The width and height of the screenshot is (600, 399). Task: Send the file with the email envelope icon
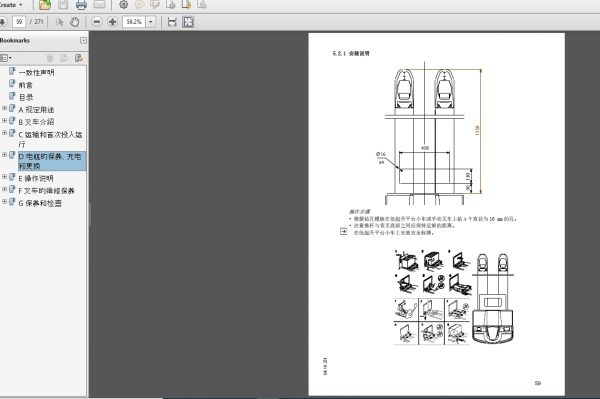(x=99, y=5)
